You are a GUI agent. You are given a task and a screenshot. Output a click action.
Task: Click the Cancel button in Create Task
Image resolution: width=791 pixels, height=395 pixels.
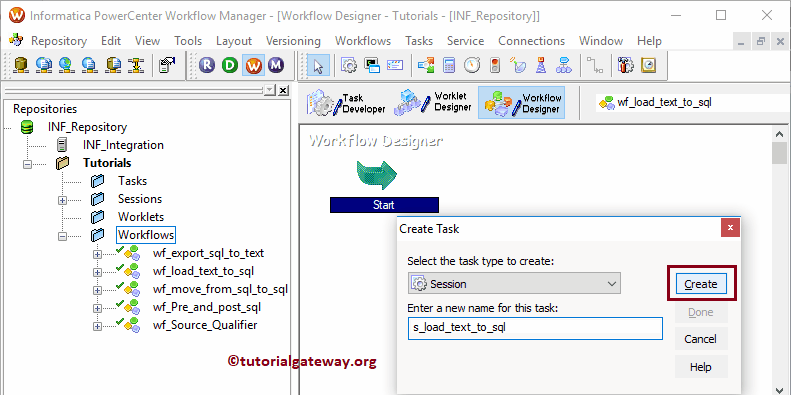[701, 339]
